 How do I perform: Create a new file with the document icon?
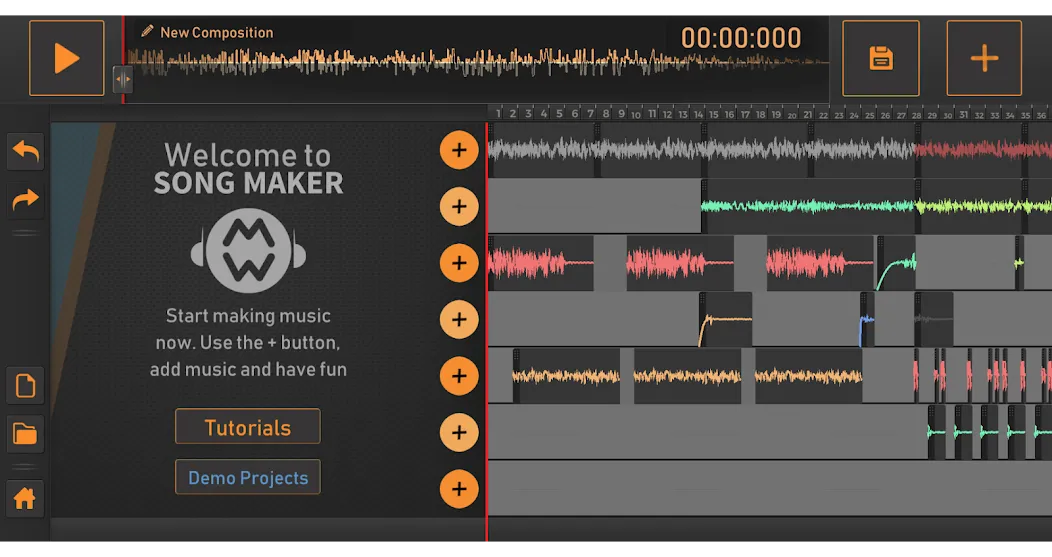tap(25, 386)
